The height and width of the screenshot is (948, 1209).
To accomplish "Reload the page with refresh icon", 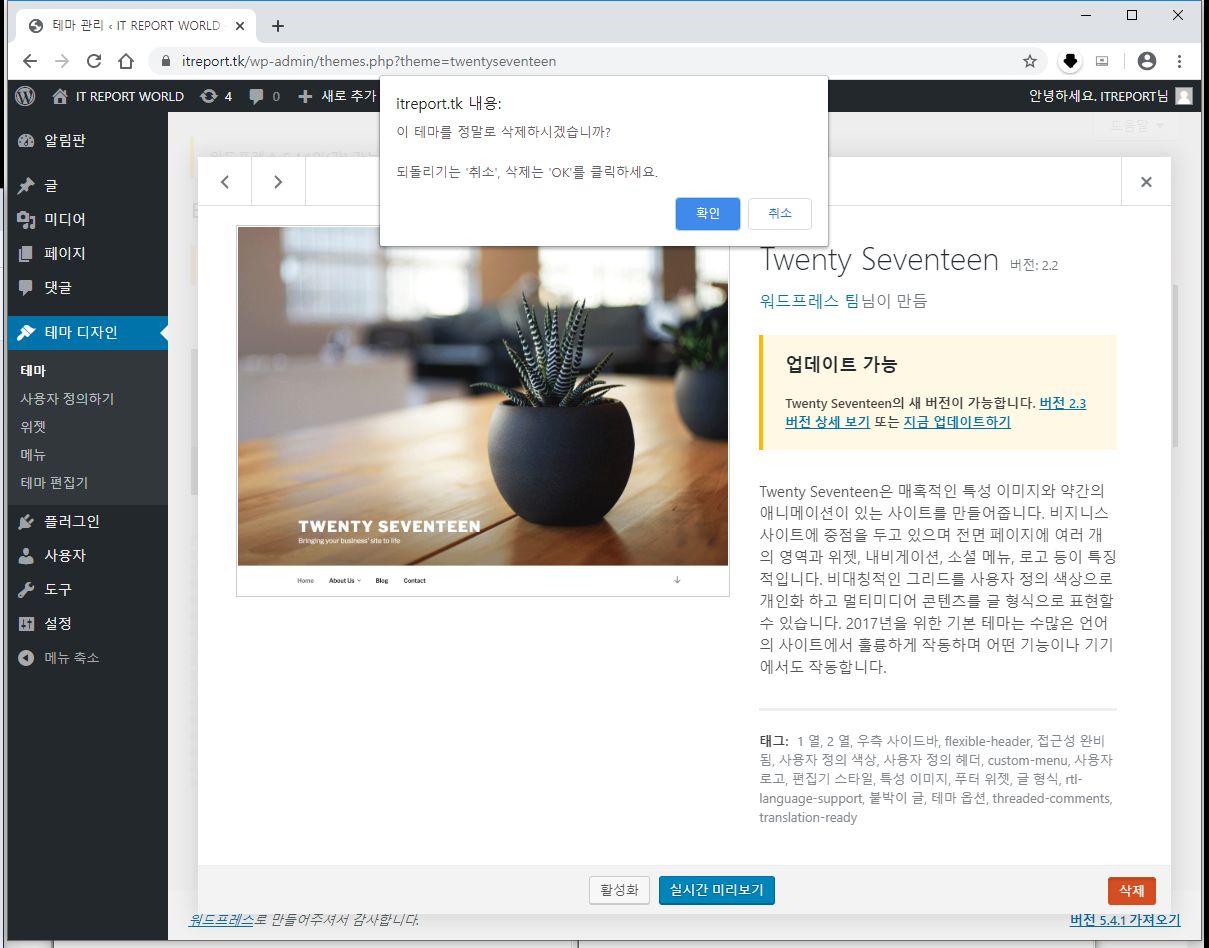I will click(94, 61).
